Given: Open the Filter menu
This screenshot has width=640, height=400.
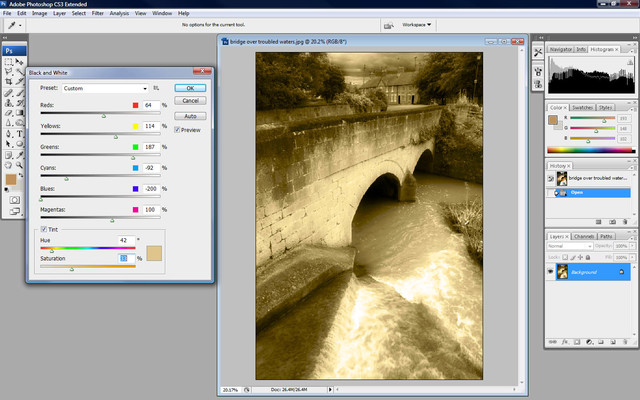Looking at the screenshot, I should (98, 13).
